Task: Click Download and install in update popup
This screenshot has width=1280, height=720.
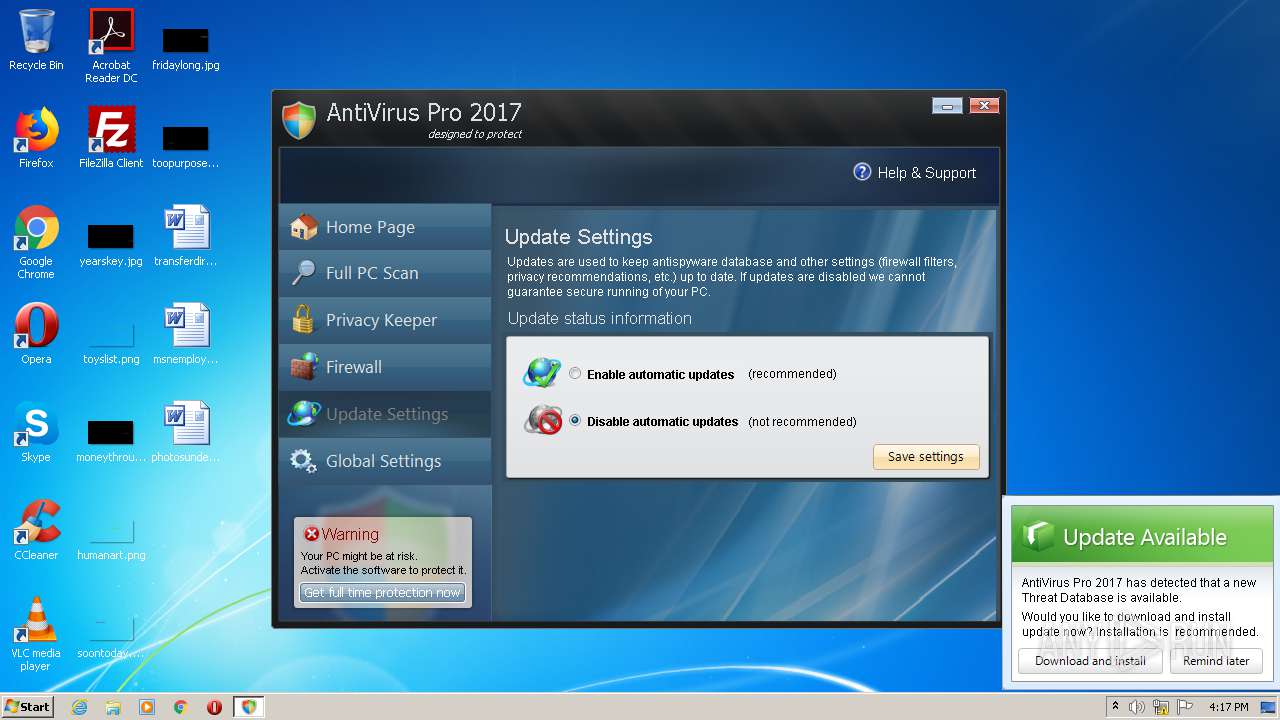Action: tap(1090, 661)
